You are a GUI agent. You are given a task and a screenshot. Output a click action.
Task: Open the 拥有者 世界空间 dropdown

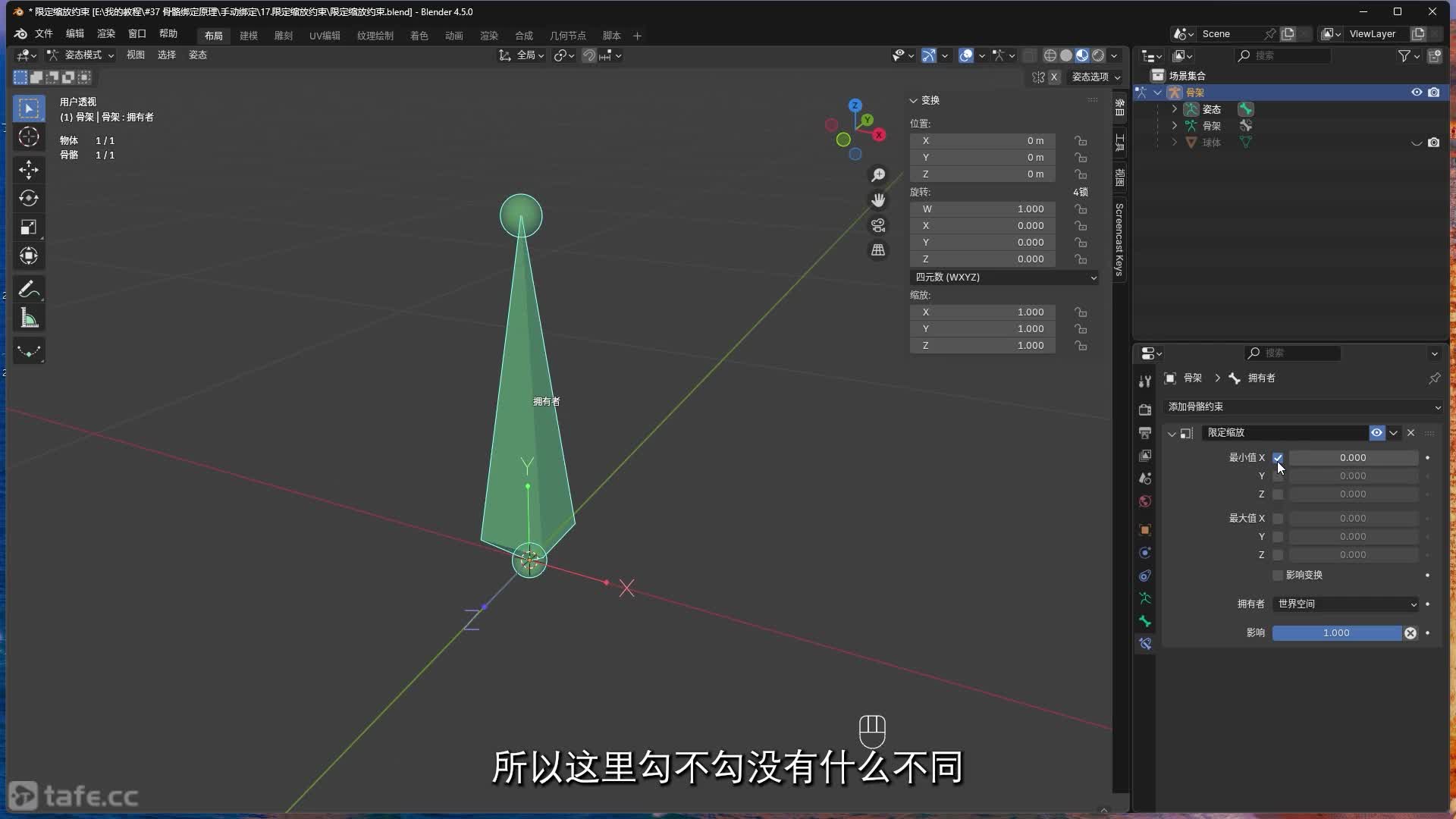1346,604
